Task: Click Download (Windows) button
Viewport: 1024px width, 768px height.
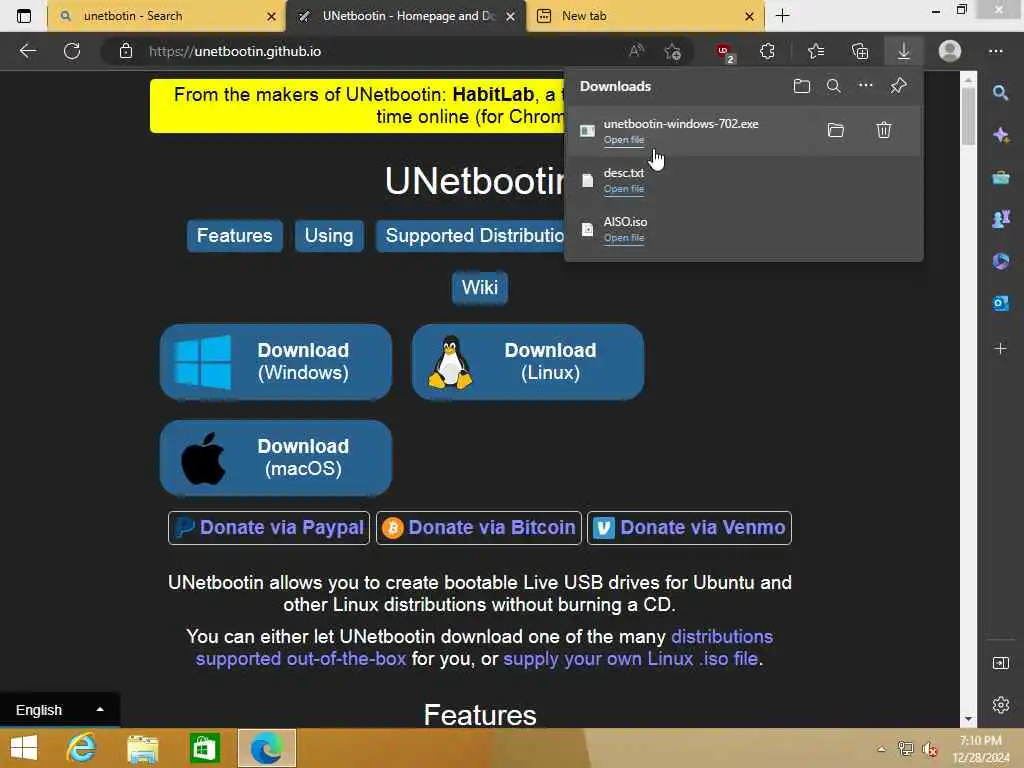Action: pos(276,362)
